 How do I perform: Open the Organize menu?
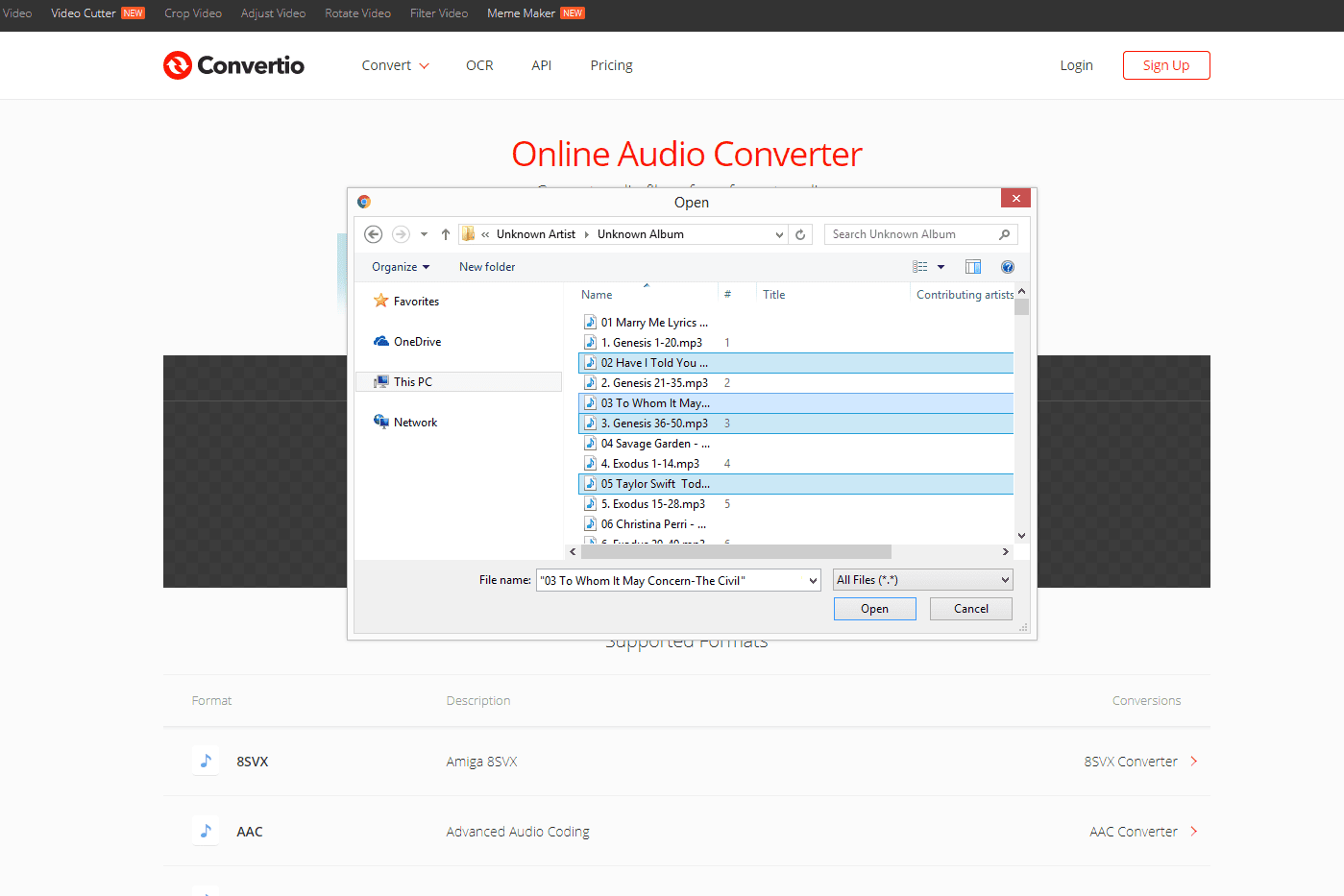(401, 267)
